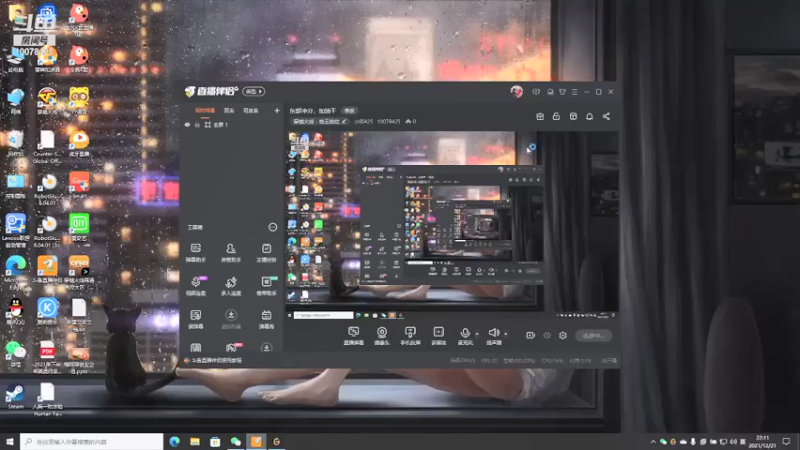Click the share icon in top toolbar
The image size is (800, 450).
606,116
